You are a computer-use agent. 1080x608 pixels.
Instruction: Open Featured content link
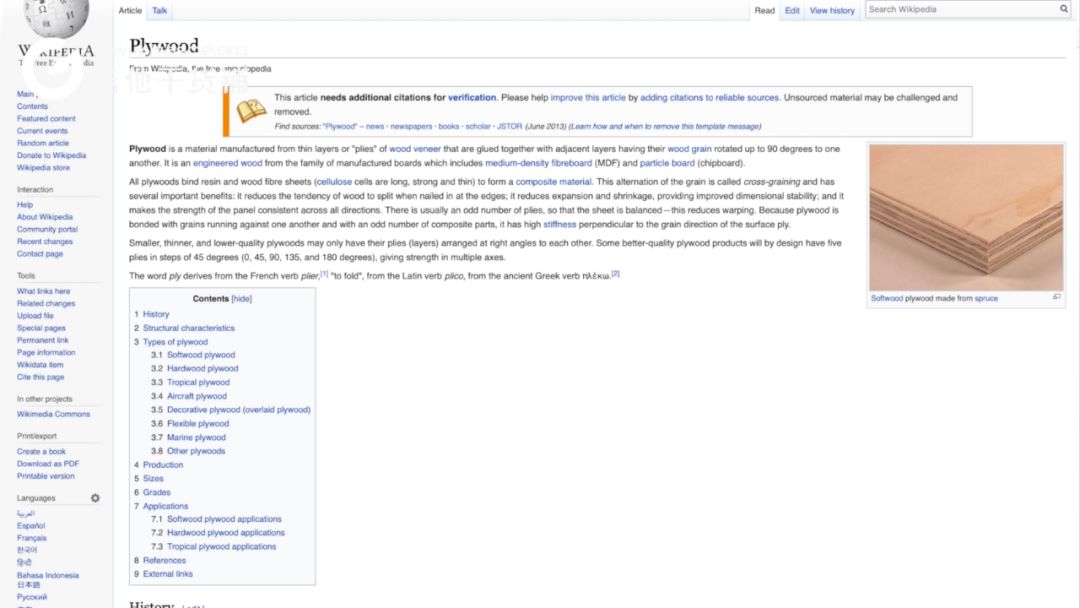coord(46,118)
